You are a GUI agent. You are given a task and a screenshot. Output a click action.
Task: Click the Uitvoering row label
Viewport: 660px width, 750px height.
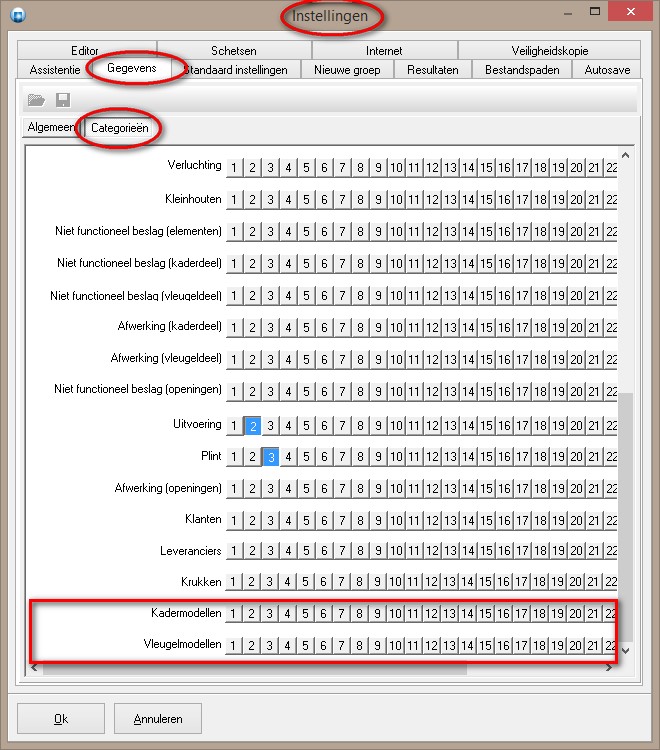[197, 424]
